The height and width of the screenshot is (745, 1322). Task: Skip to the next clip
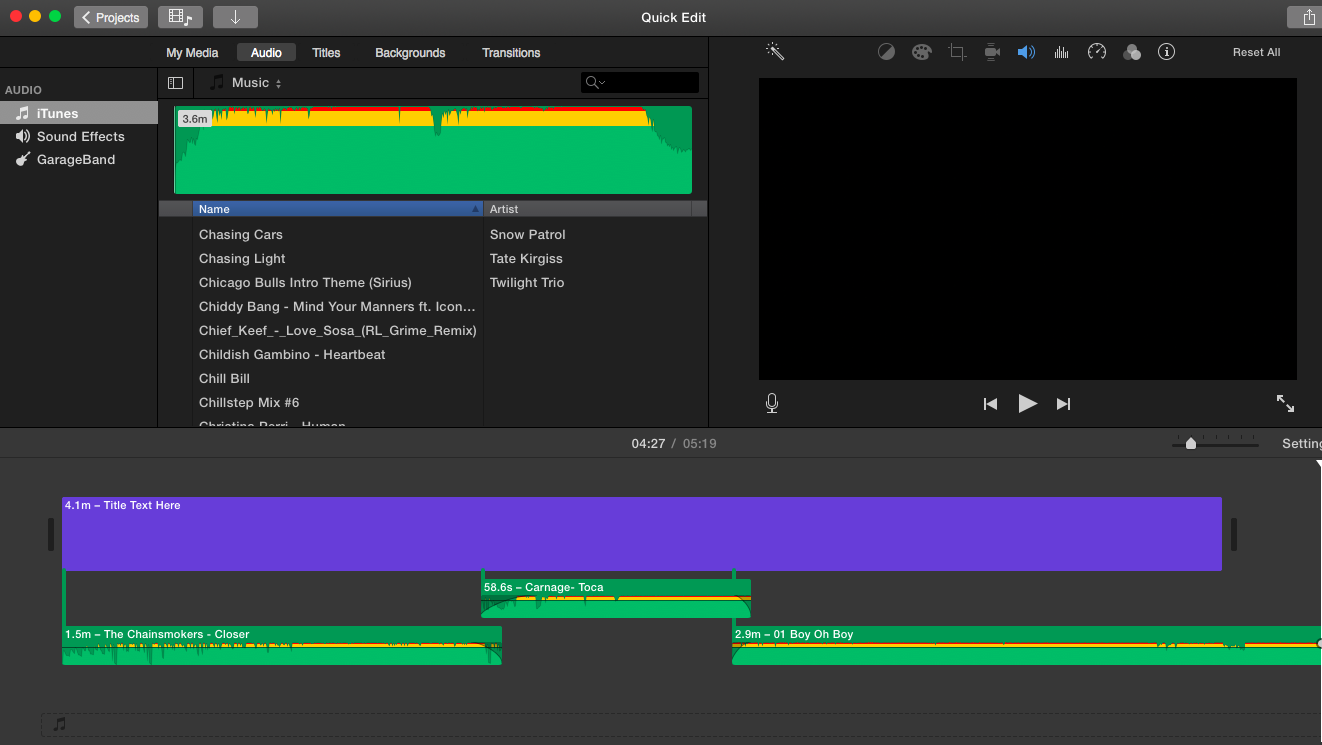tap(1064, 404)
